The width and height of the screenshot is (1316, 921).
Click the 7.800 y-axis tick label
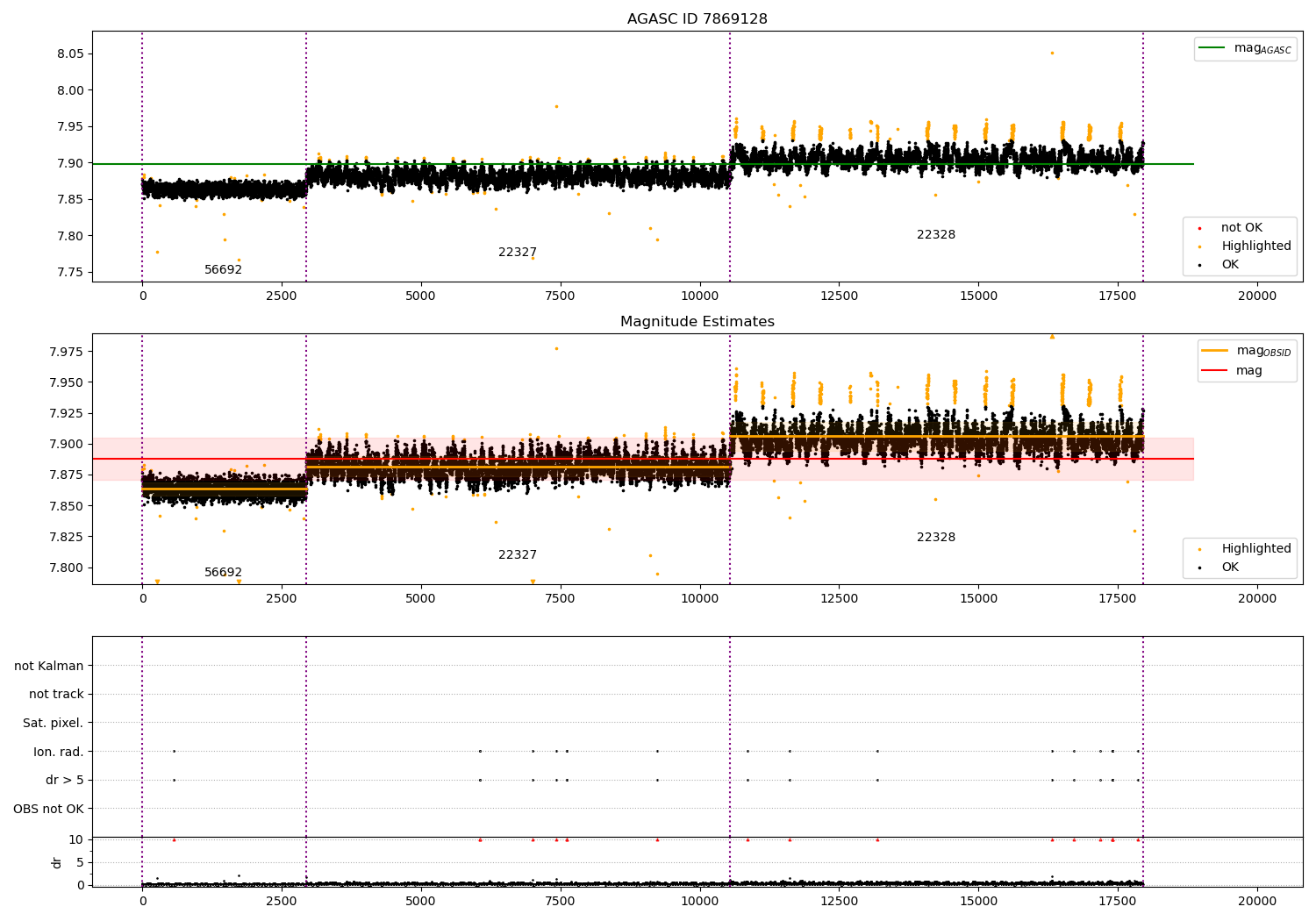coord(66,568)
